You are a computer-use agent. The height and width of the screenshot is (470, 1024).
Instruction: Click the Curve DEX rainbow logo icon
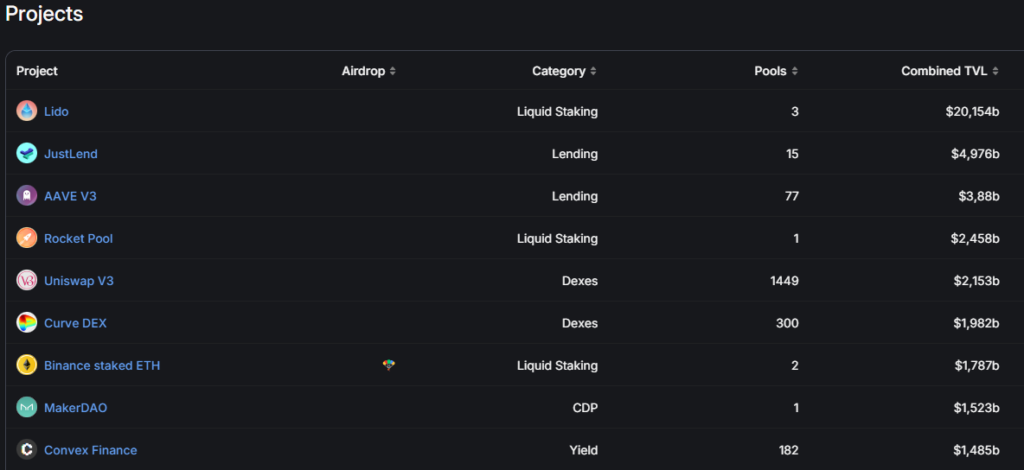tap(27, 323)
